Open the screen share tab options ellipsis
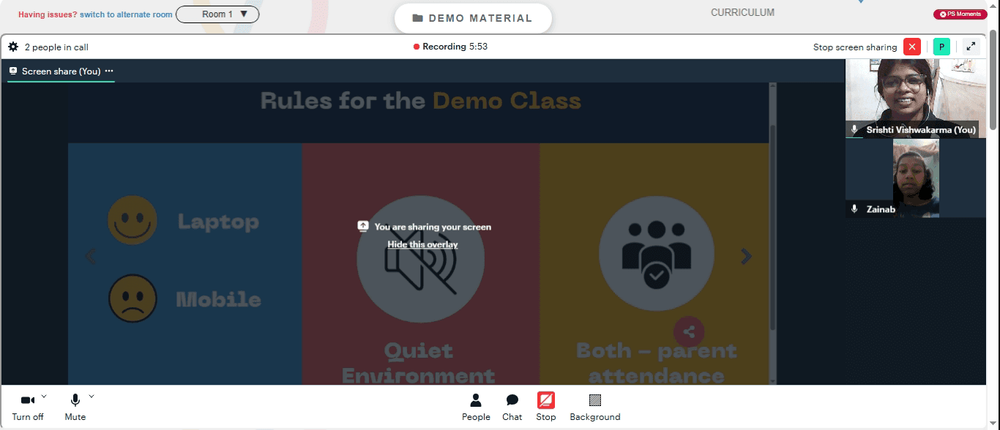The height and width of the screenshot is (430, 1000). click(109, 71)
